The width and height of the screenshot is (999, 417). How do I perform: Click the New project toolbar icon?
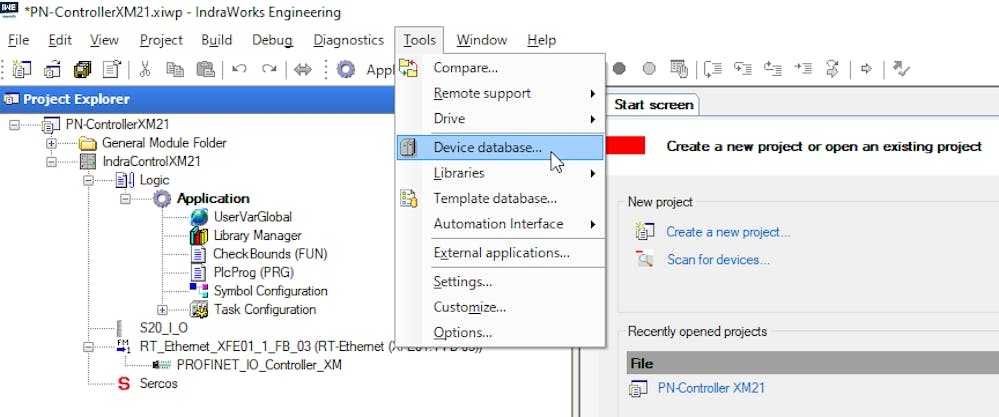pos(22,69)
